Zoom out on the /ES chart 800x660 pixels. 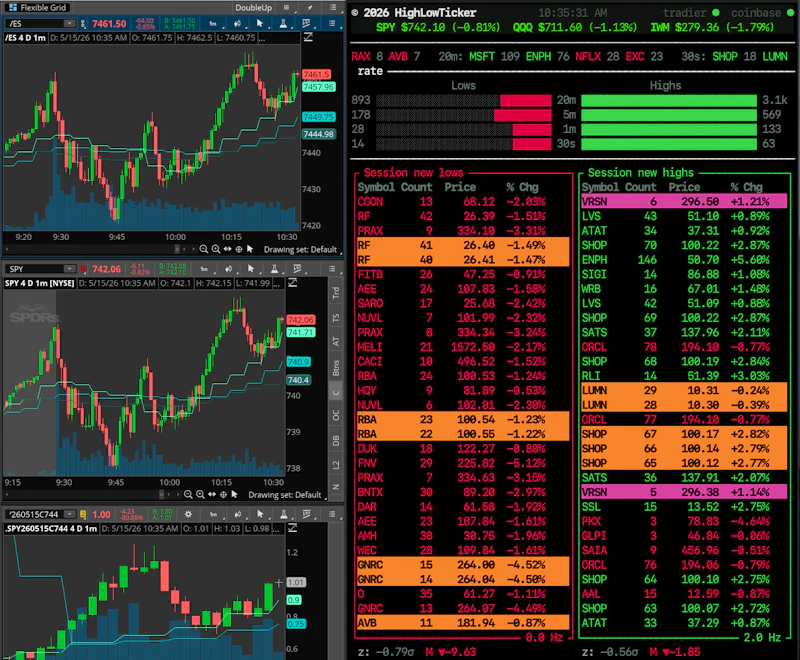(x=204, y=249)
